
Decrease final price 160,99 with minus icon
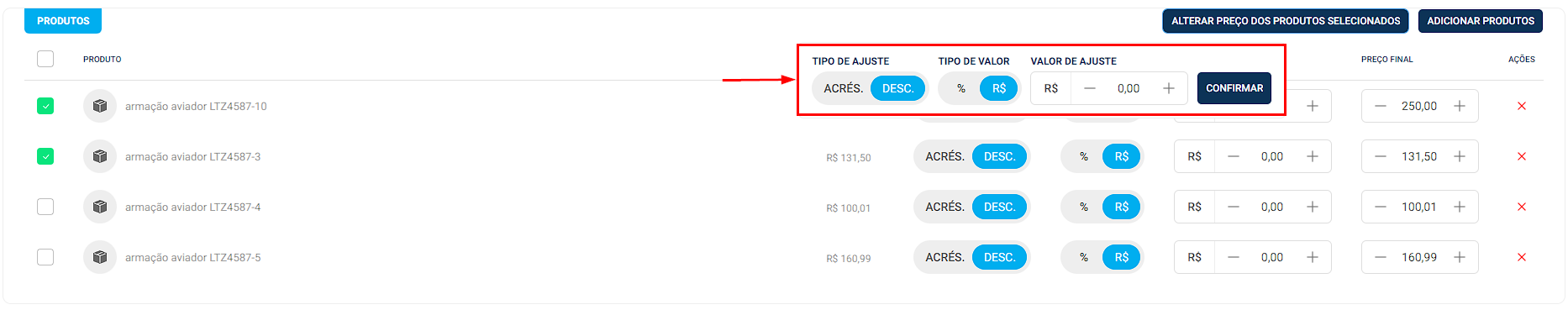(1381, 257)
